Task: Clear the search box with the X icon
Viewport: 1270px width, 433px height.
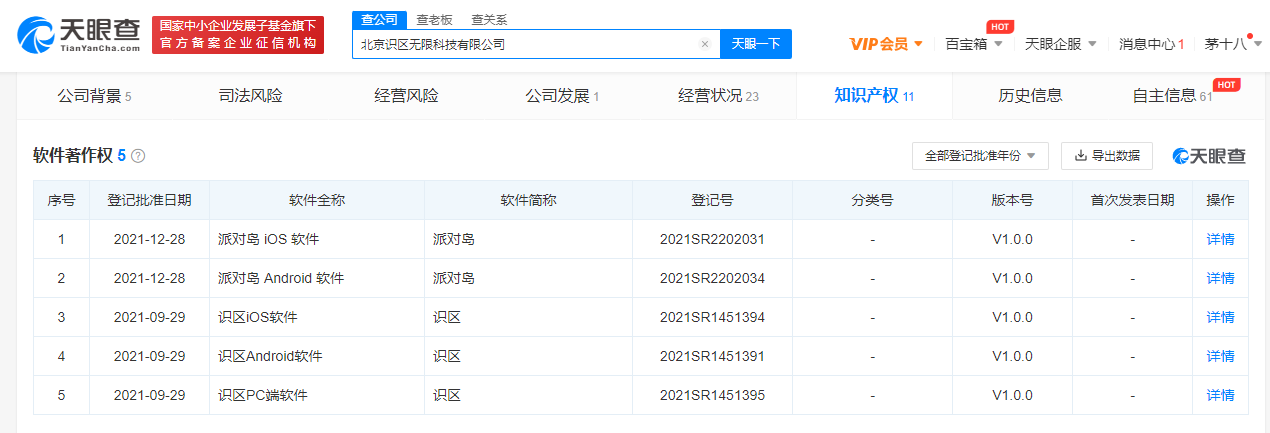Action: [704, 44]
